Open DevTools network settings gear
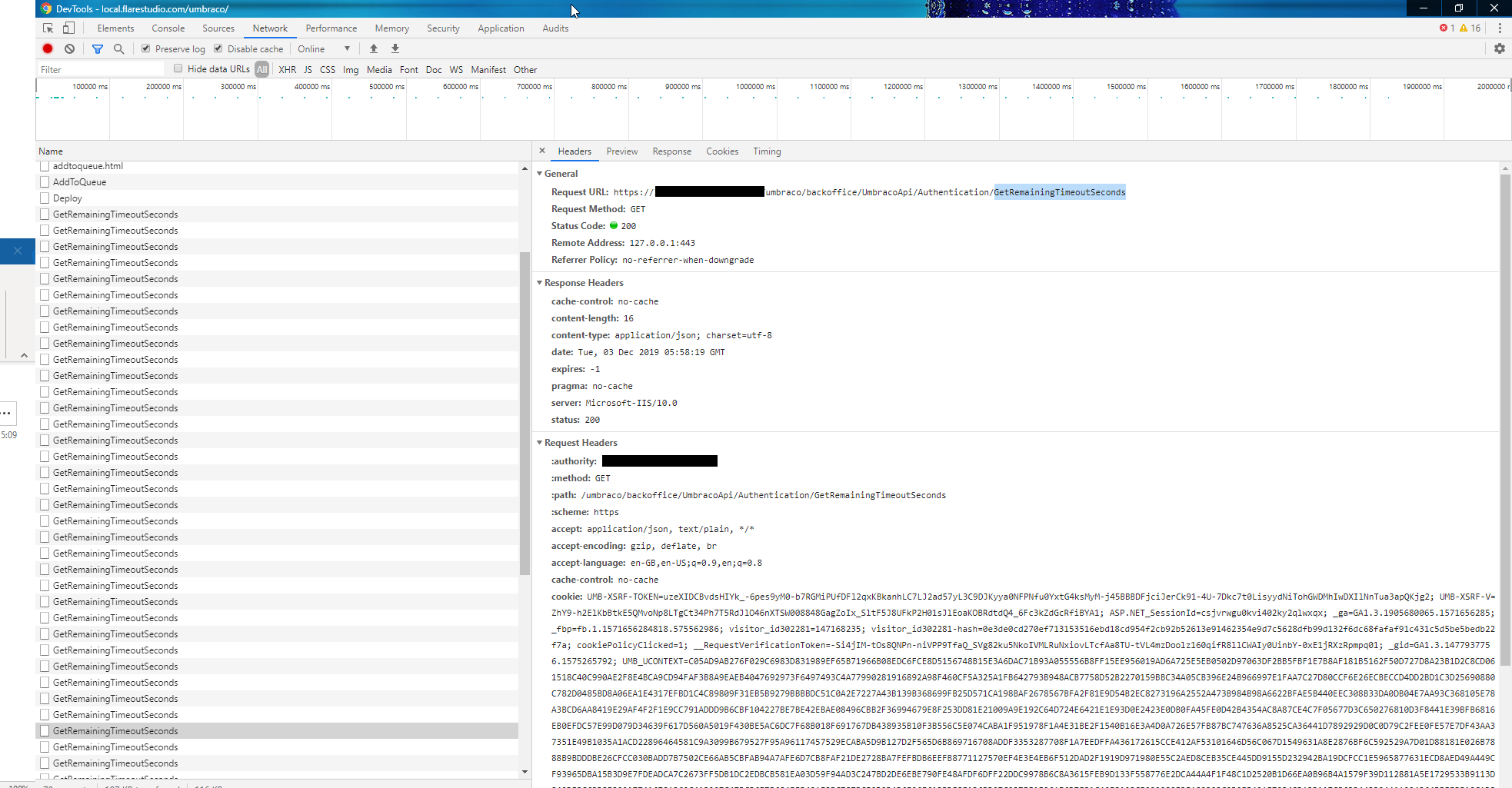The image size is (1512, 788). click(1499, 48)
